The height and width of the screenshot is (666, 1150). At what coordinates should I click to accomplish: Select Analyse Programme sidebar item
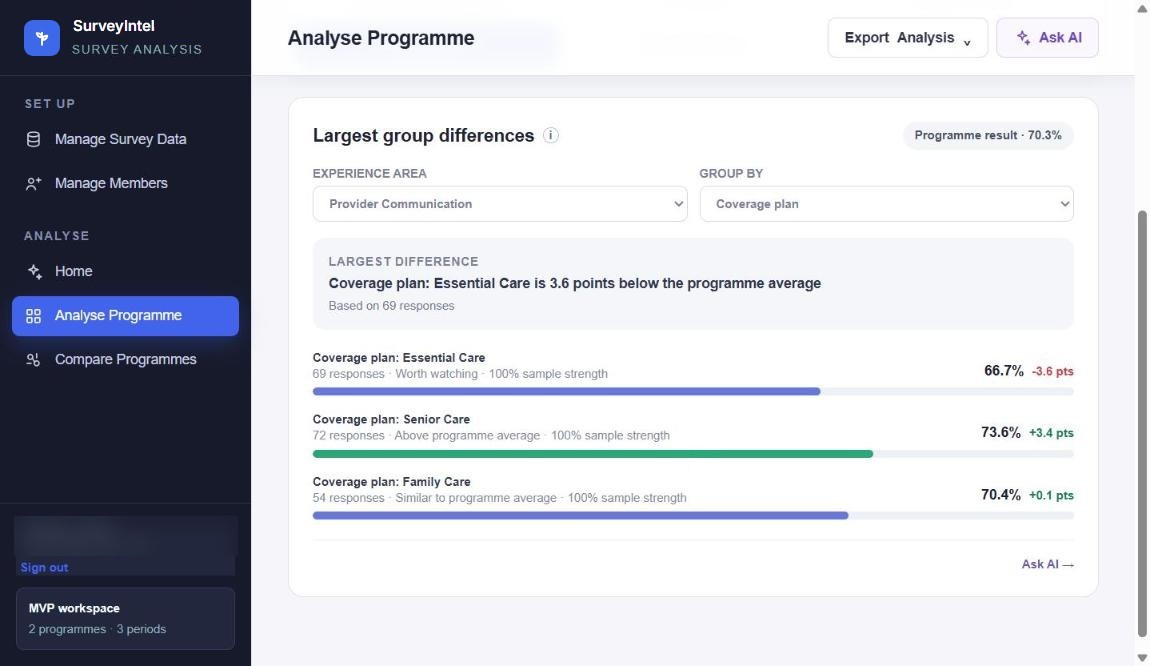[x=125, y=316]
